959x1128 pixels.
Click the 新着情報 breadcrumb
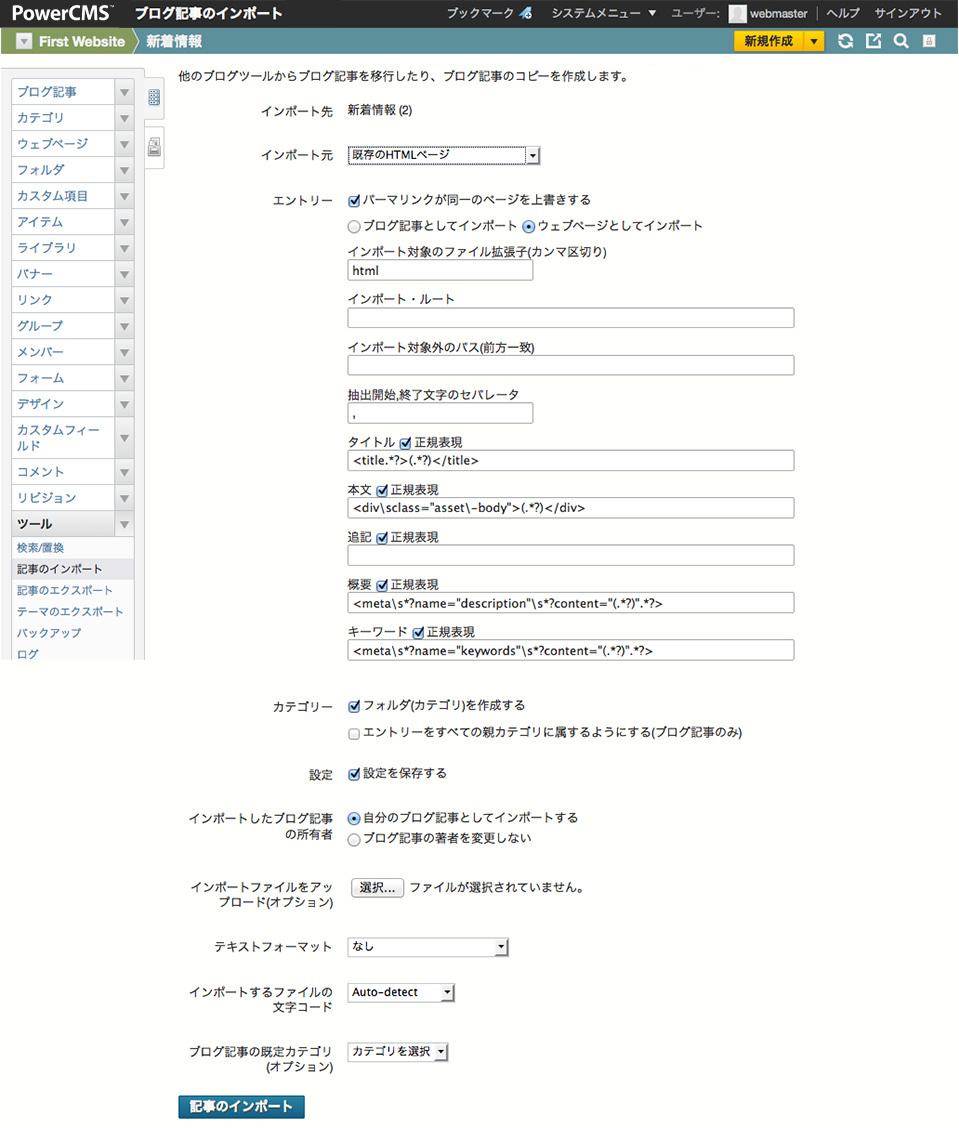pyautogui.click(x=174, y=42)
